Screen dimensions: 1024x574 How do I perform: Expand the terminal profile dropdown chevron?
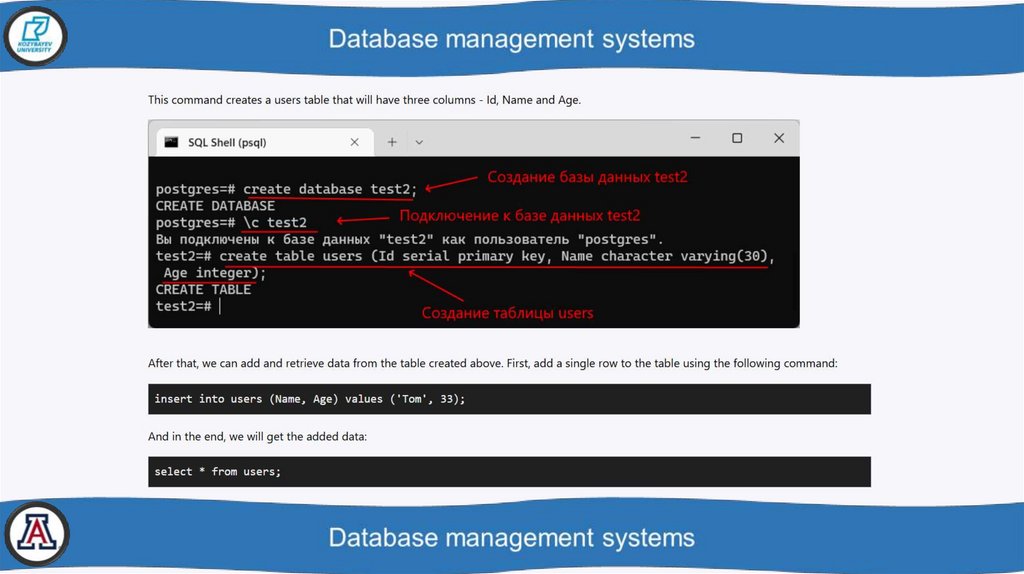pyautogui.click(x=419, y=142)
